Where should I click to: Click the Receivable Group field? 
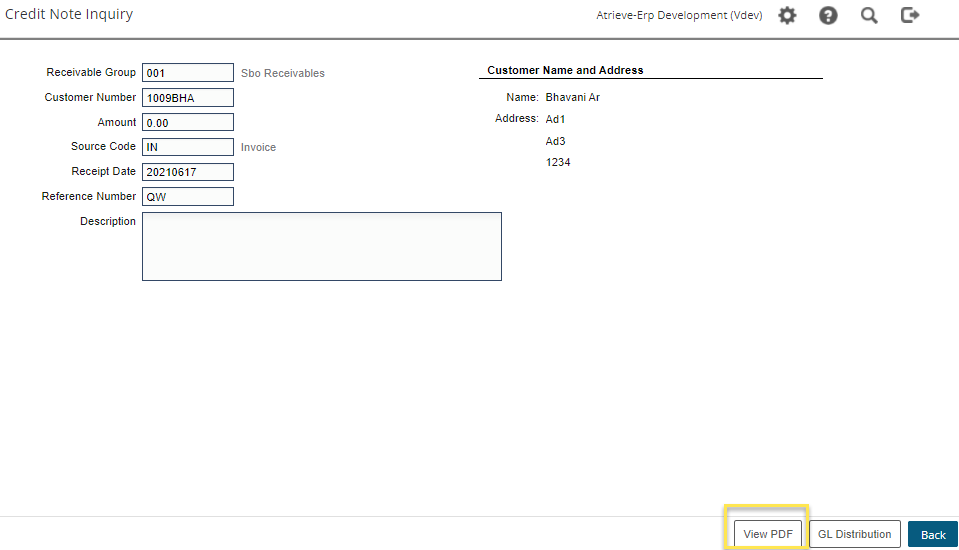tap(188, 73)
